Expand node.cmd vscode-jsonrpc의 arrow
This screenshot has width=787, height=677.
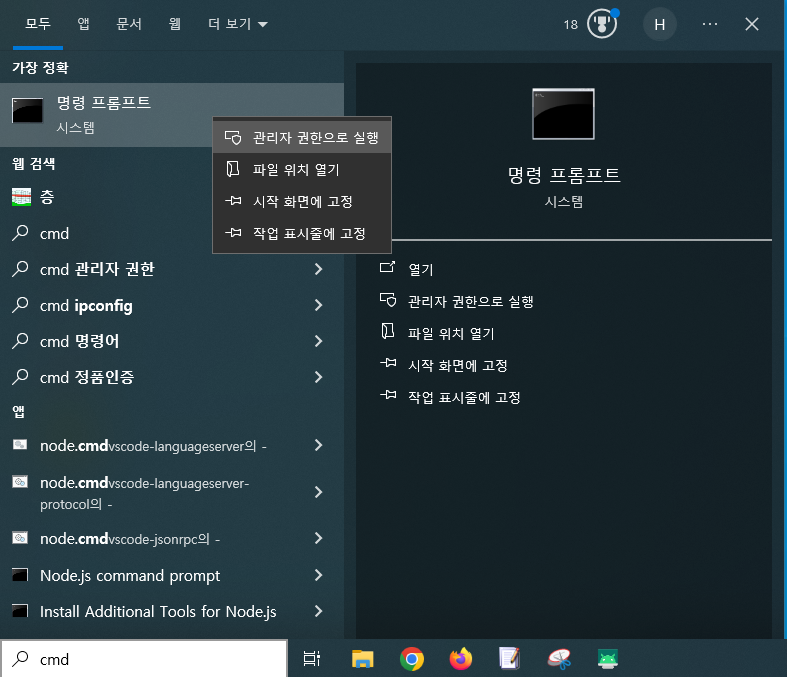tap(318, 538)
